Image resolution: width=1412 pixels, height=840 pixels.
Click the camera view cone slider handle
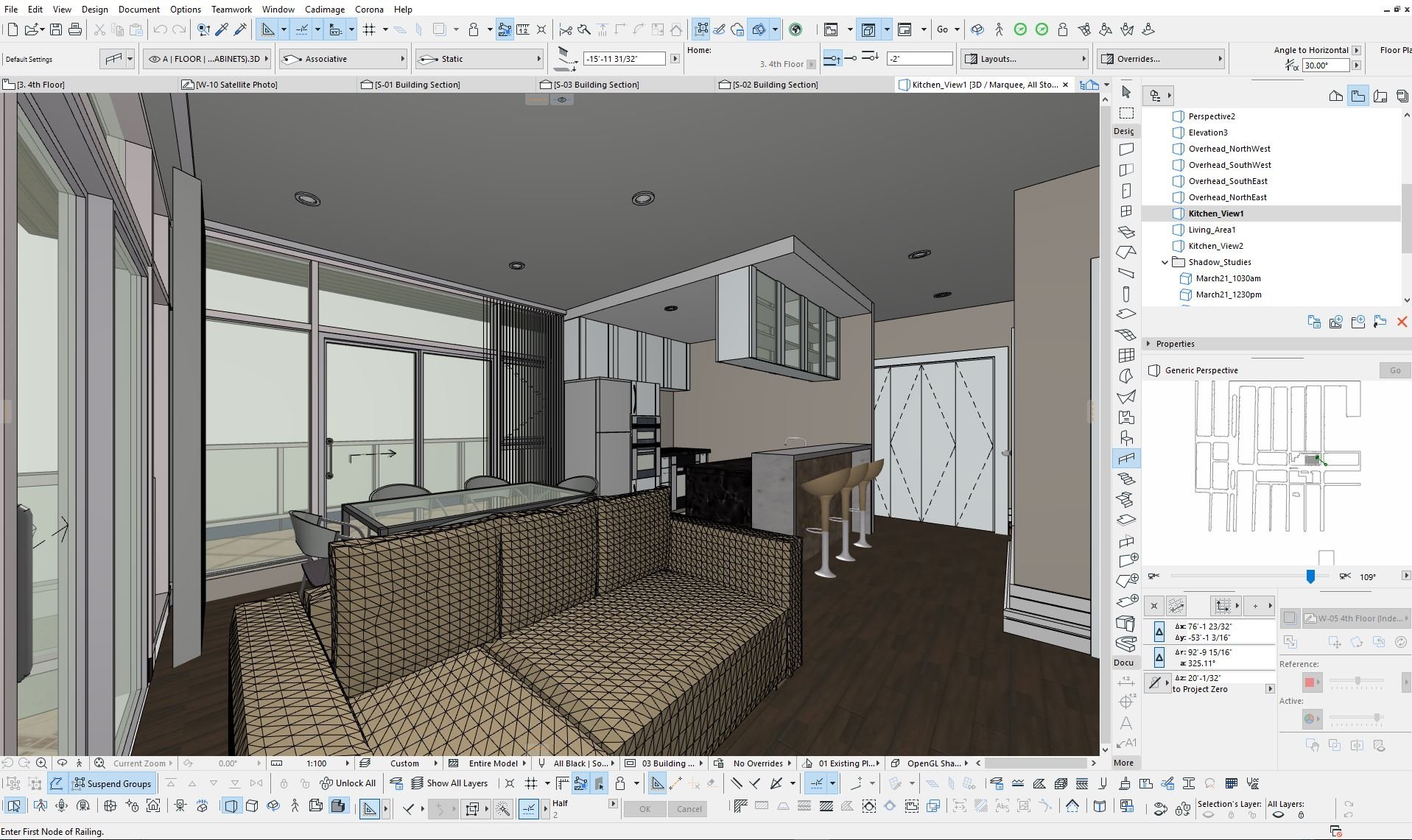click(x=1310, y=576)
